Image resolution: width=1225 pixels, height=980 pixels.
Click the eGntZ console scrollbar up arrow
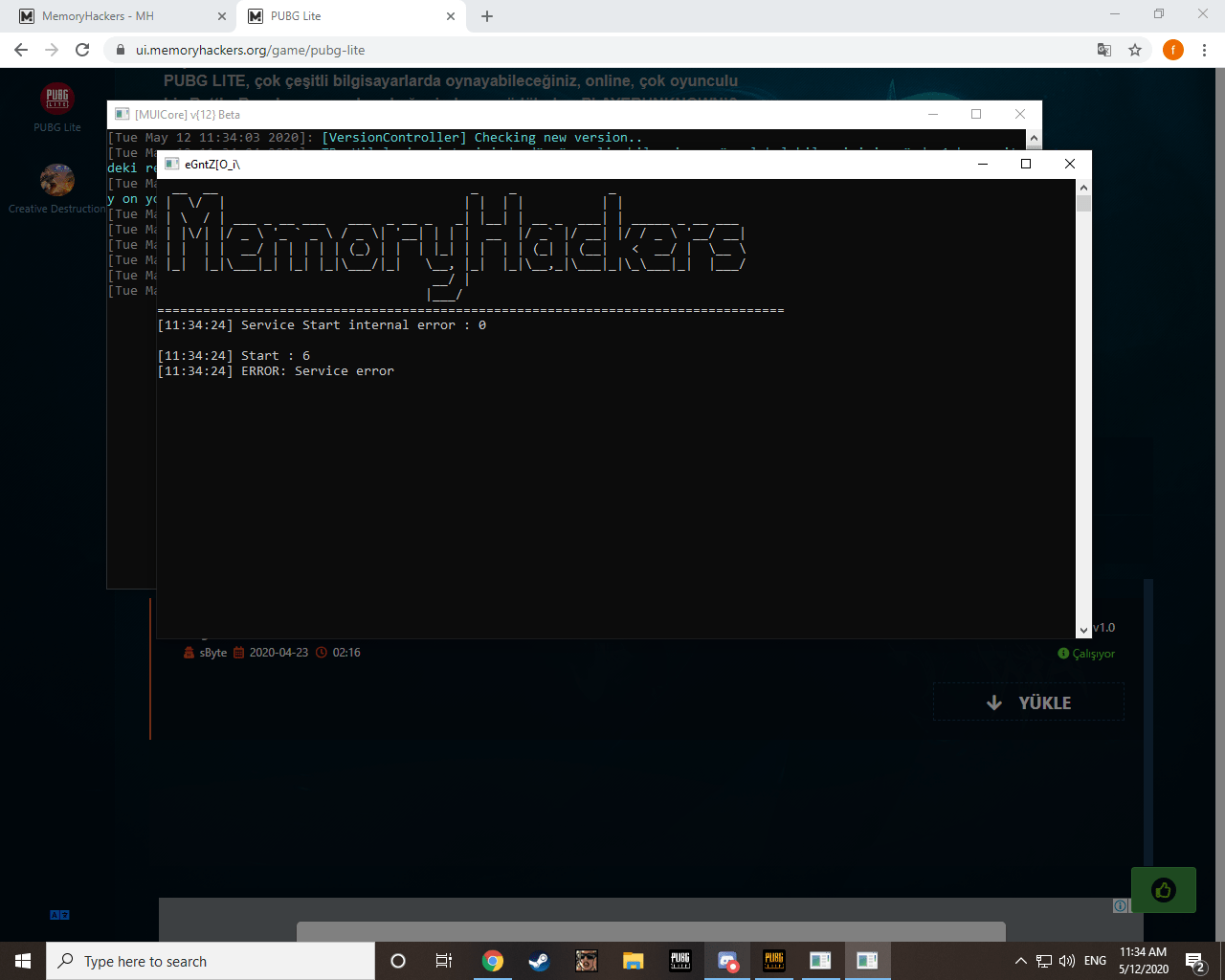[1083, 187]
